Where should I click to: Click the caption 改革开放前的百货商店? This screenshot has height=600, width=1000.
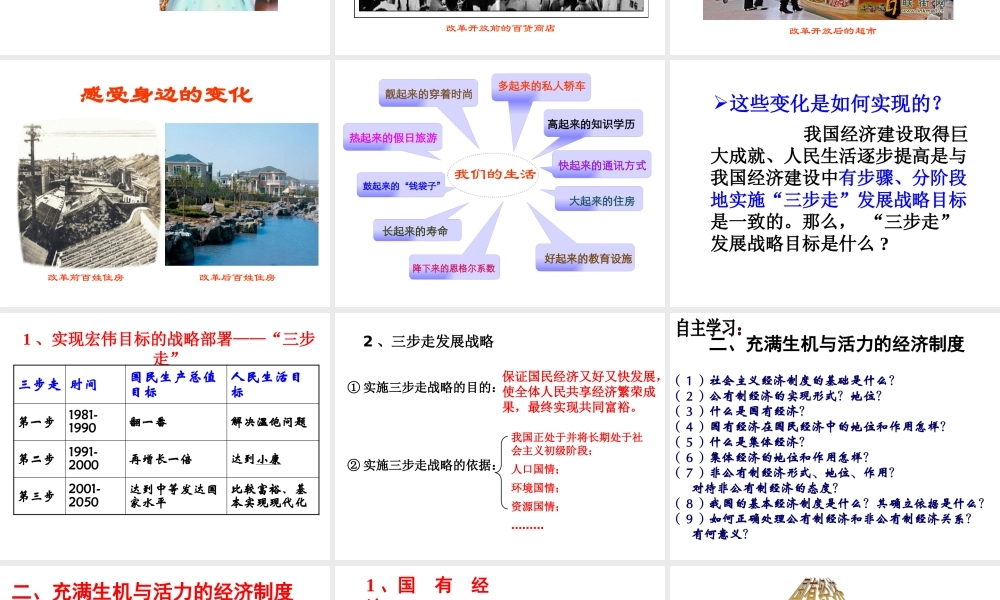(500, 28)
